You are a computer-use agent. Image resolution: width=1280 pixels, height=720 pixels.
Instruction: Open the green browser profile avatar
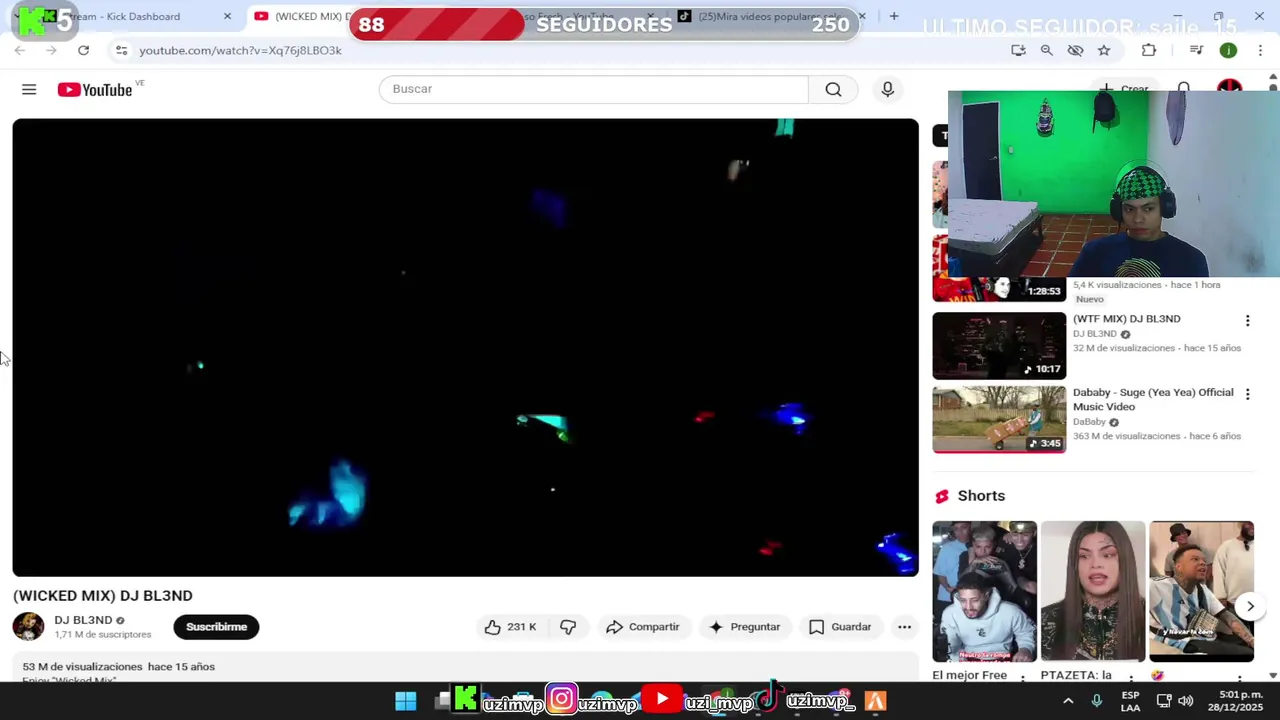(x=1228, y=50)
